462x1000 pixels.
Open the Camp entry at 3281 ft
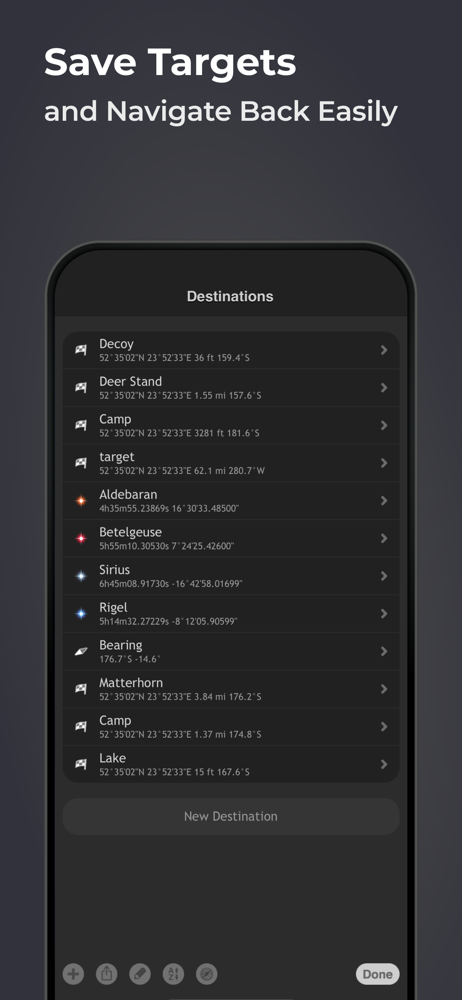[231, 425]
